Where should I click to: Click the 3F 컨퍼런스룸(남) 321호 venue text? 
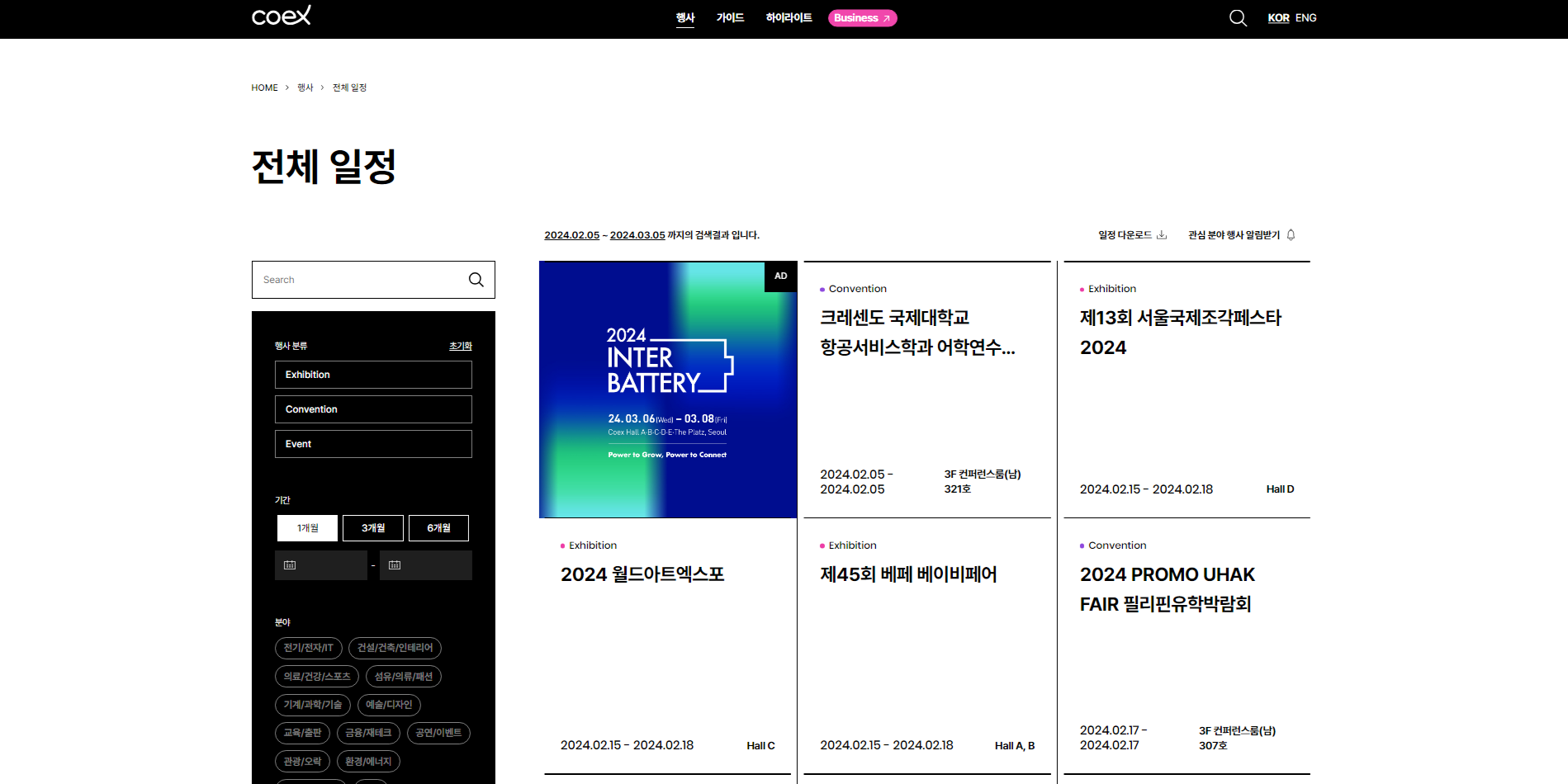point(983,482)
